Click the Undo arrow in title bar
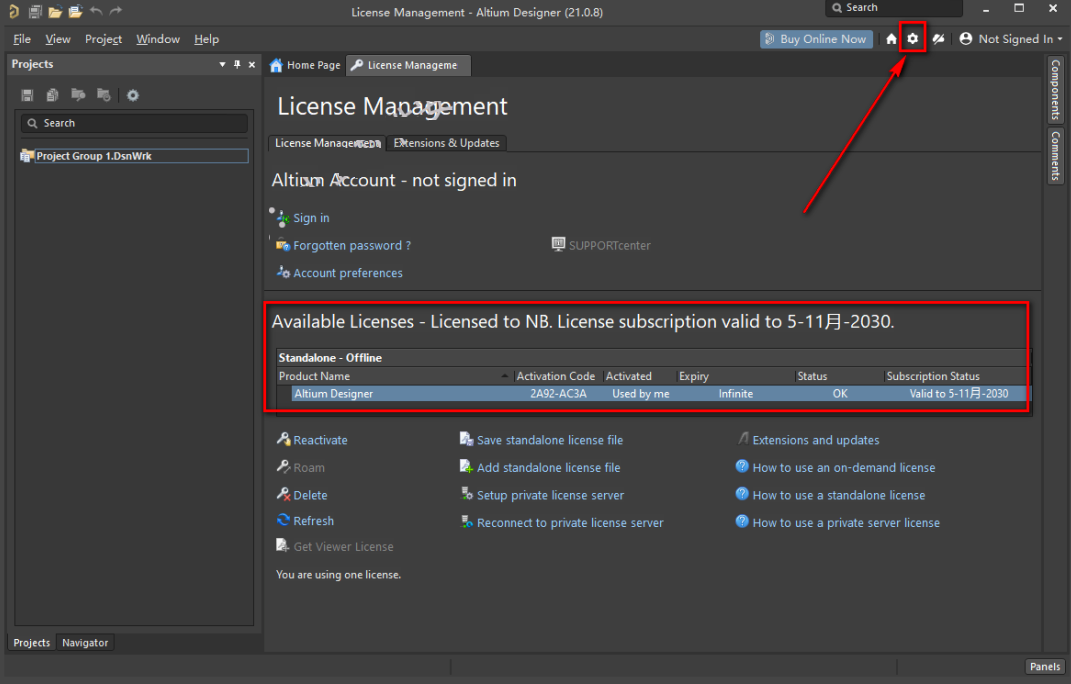This screenshot has height=684, width=1071. click(96, 11)
